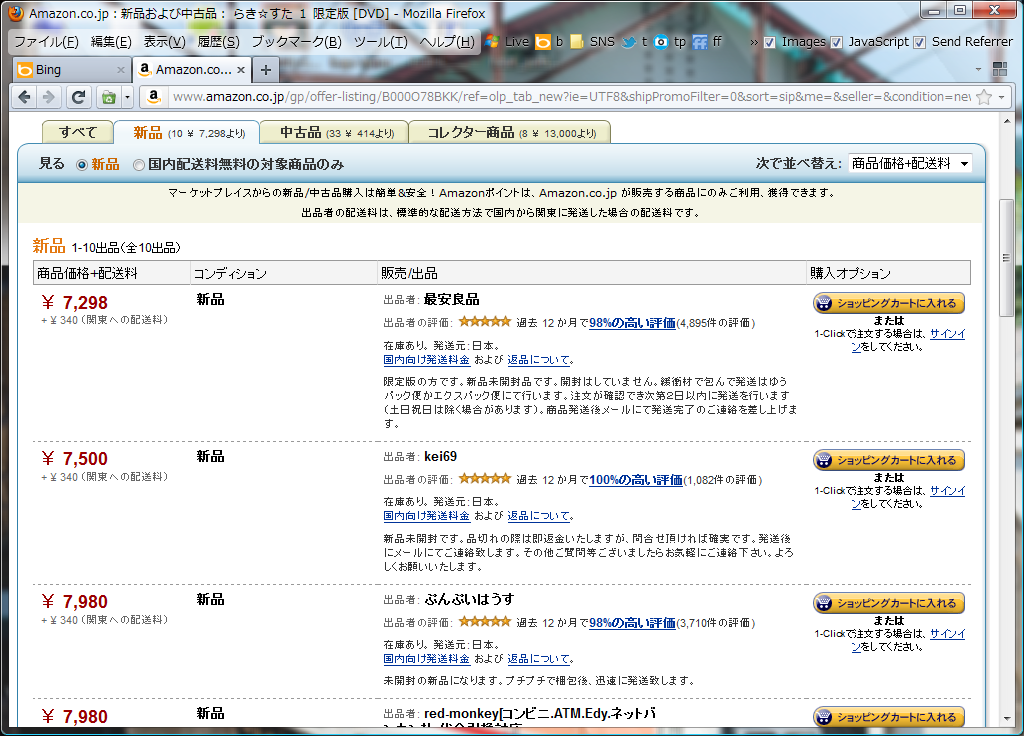The image size is (1024, 736).
Task: Click サインイン link in 最安良品 row
Action: (947, 334)
